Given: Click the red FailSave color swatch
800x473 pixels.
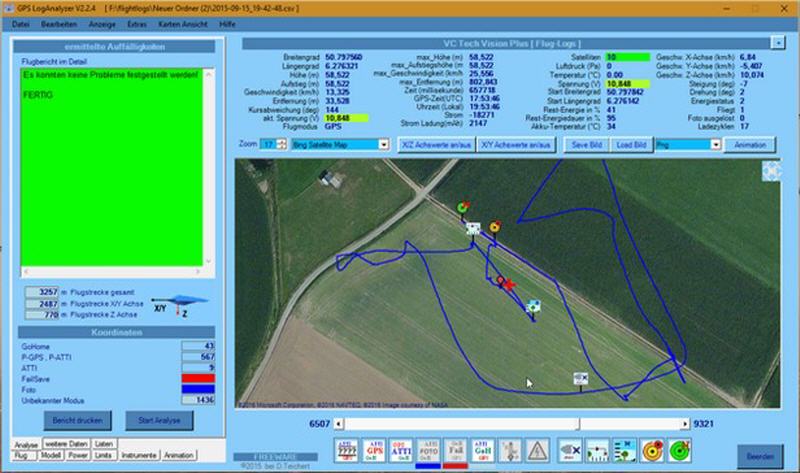Looking at the screenshot, I should 198,379.
